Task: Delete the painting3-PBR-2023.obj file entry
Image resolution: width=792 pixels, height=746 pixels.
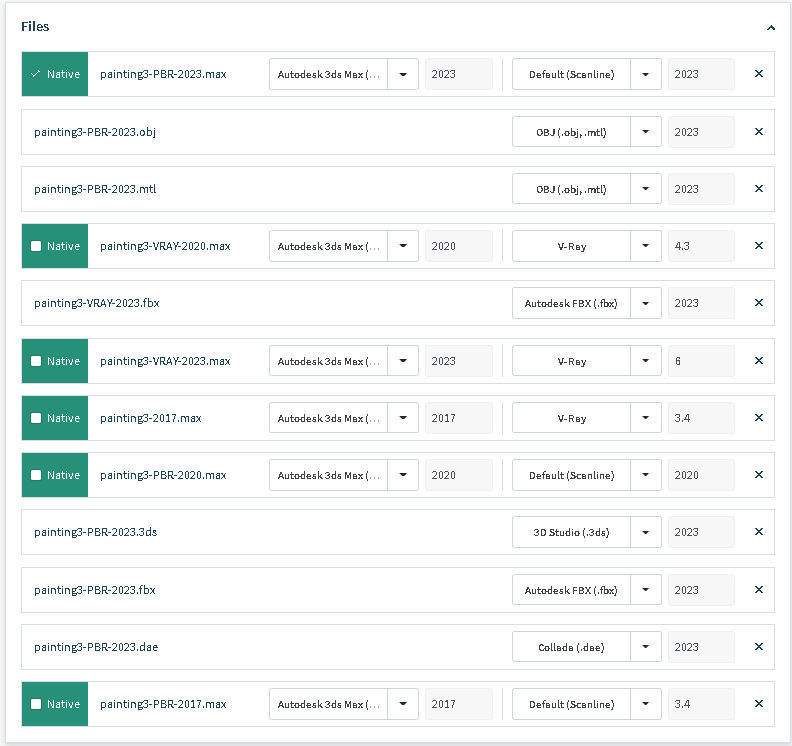Action: click(x=758, y=132)
